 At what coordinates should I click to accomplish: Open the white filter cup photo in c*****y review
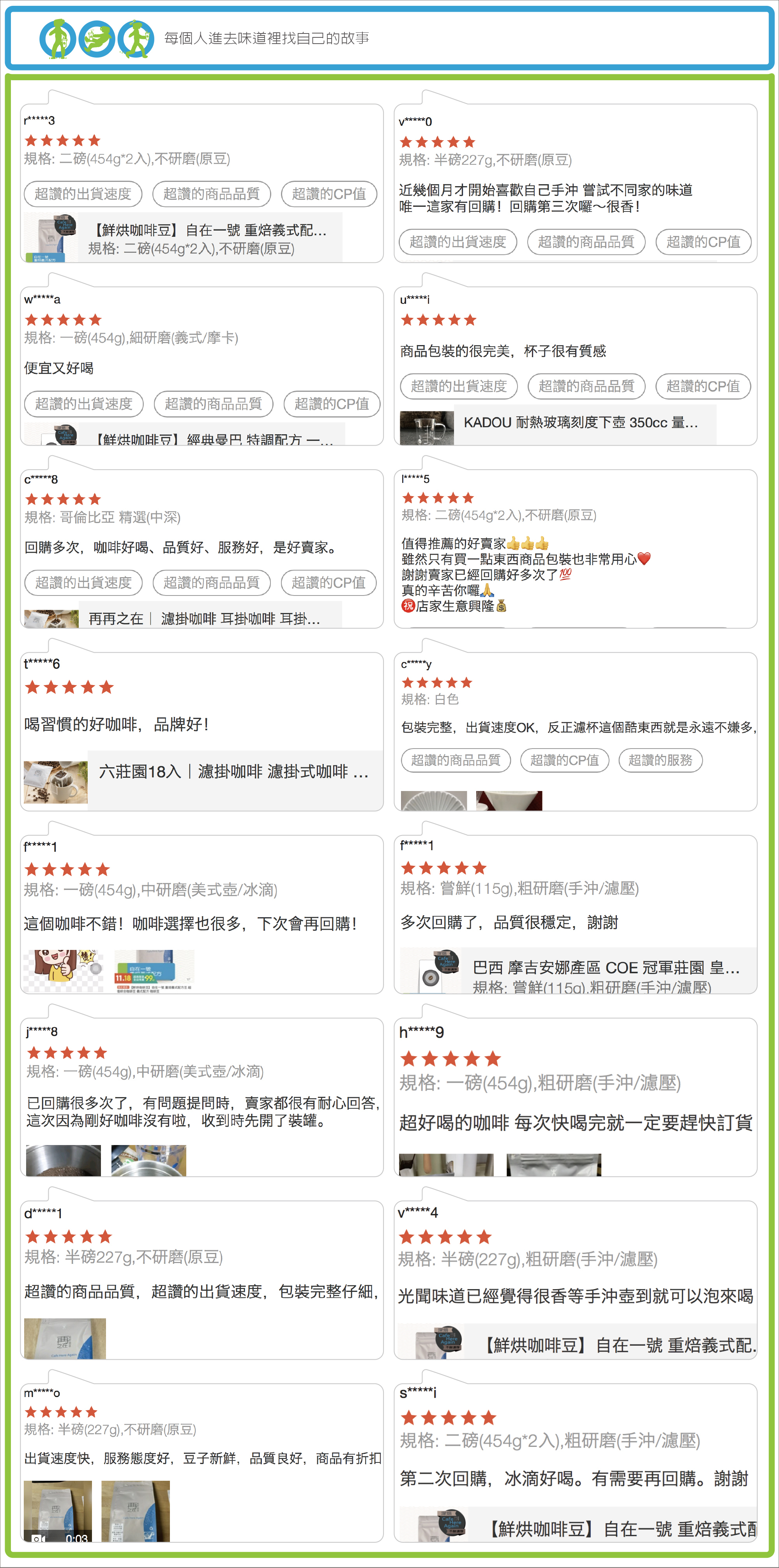click(x=509, y=800)
